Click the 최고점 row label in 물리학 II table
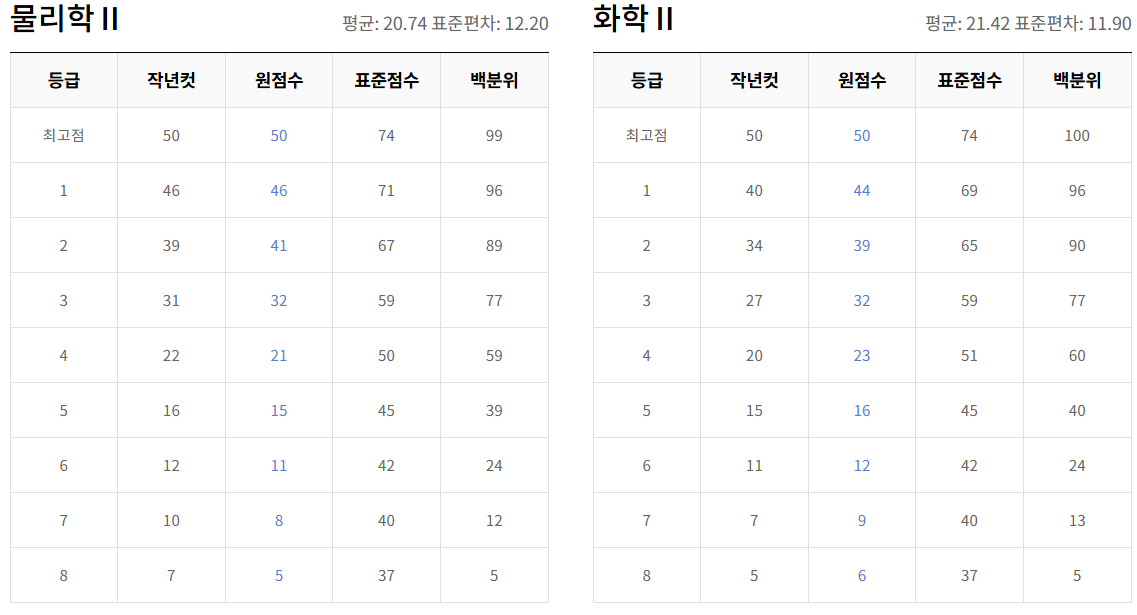1137x615 pixels. pyautogui.click(x=64, y=136)
